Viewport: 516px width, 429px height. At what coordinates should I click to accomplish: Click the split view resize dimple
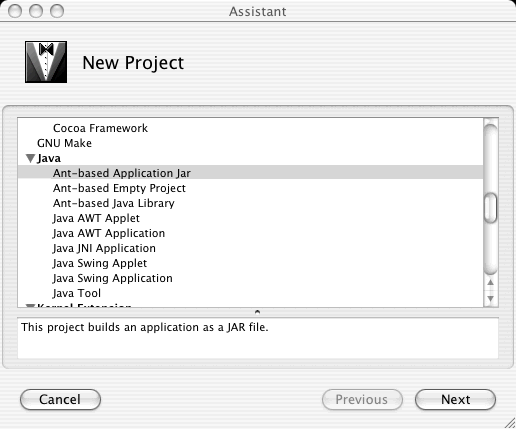(257, 312)
